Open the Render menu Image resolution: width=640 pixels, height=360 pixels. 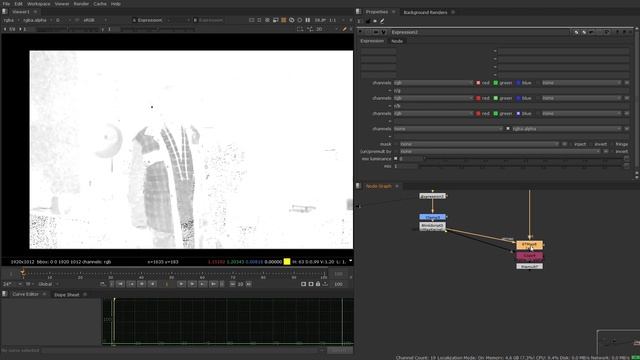click(x=81, y=4)
